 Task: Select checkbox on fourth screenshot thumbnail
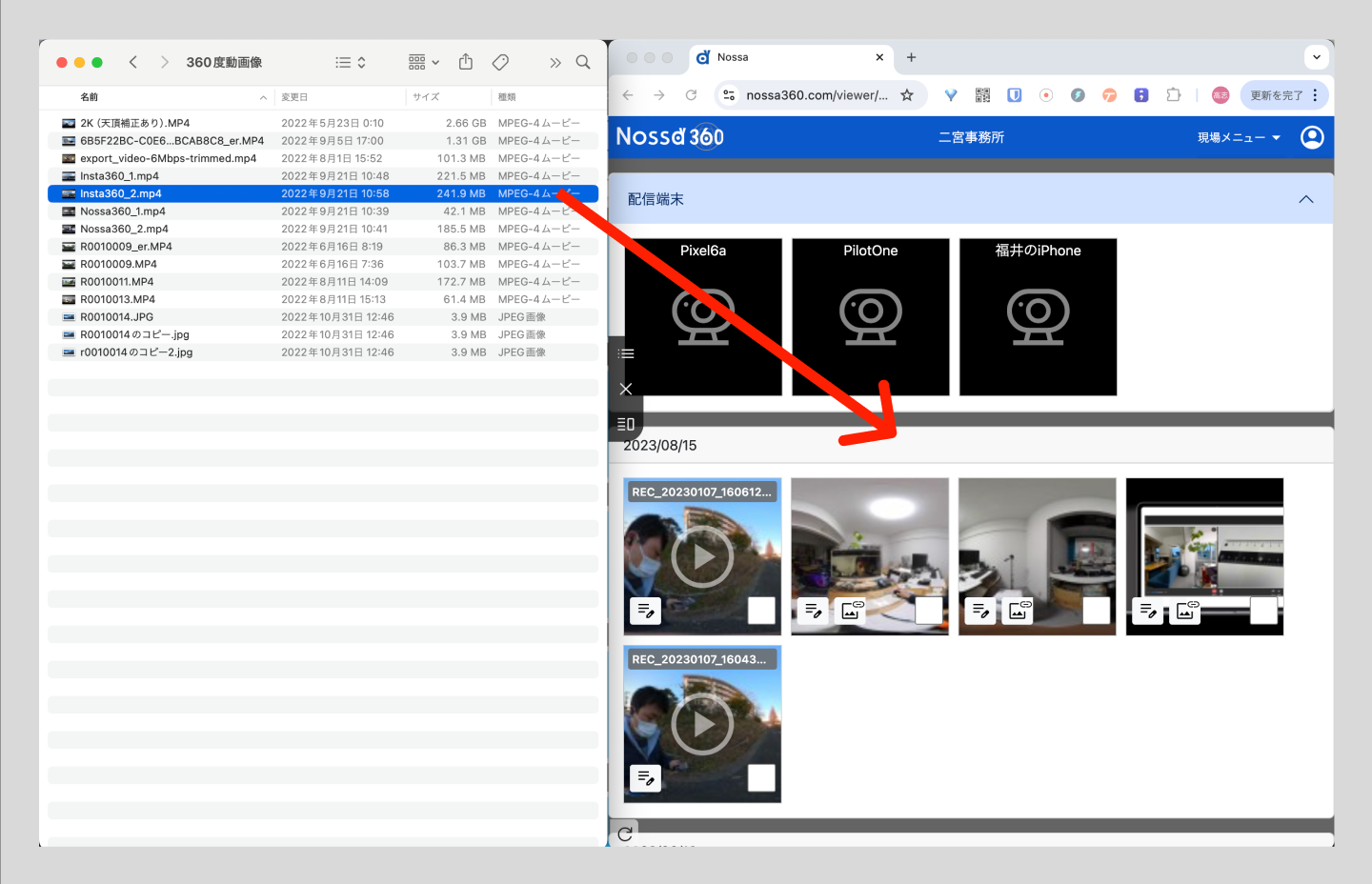tap(1263, 611)
